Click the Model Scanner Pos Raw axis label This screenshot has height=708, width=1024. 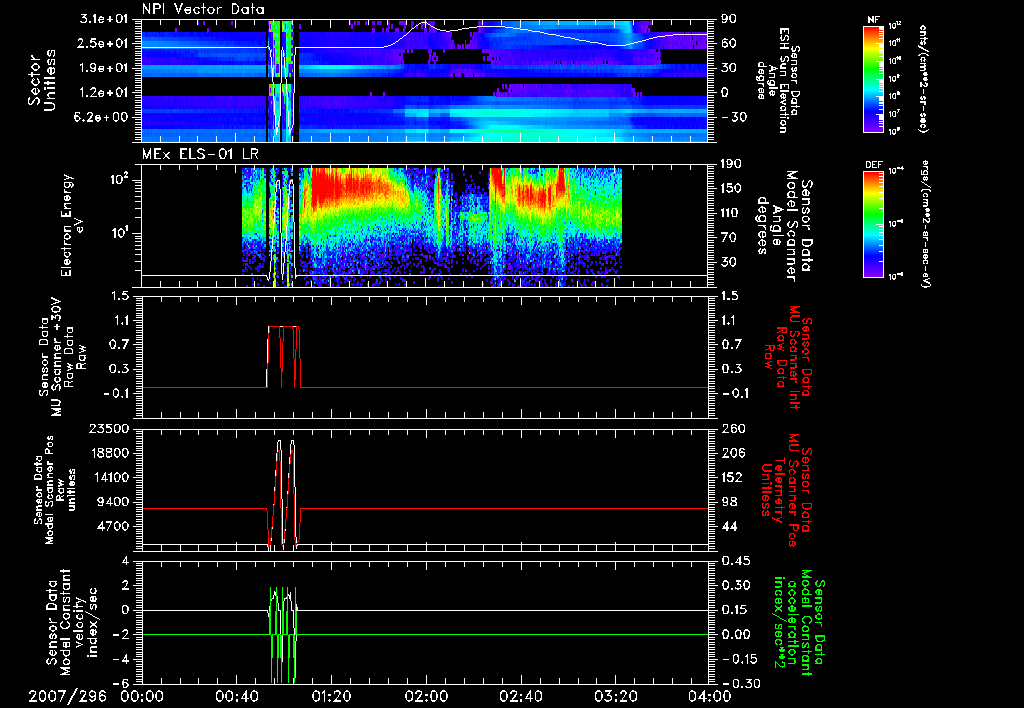[55, 490]
